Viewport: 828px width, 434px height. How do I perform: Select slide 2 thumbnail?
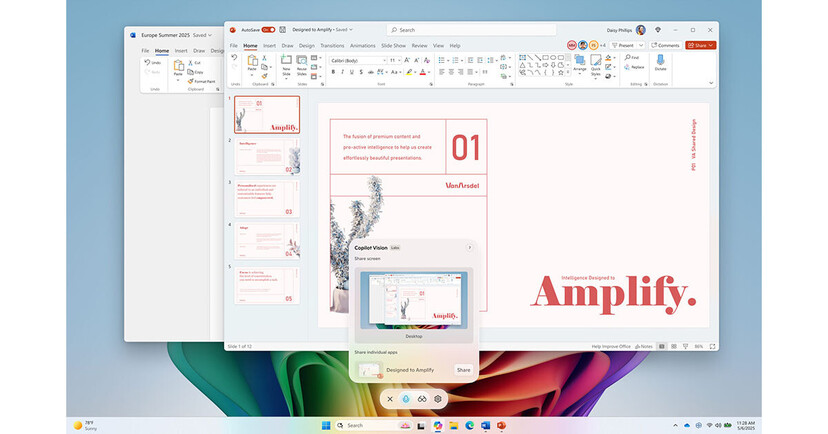pyautogui.click(x=267, y=157)
